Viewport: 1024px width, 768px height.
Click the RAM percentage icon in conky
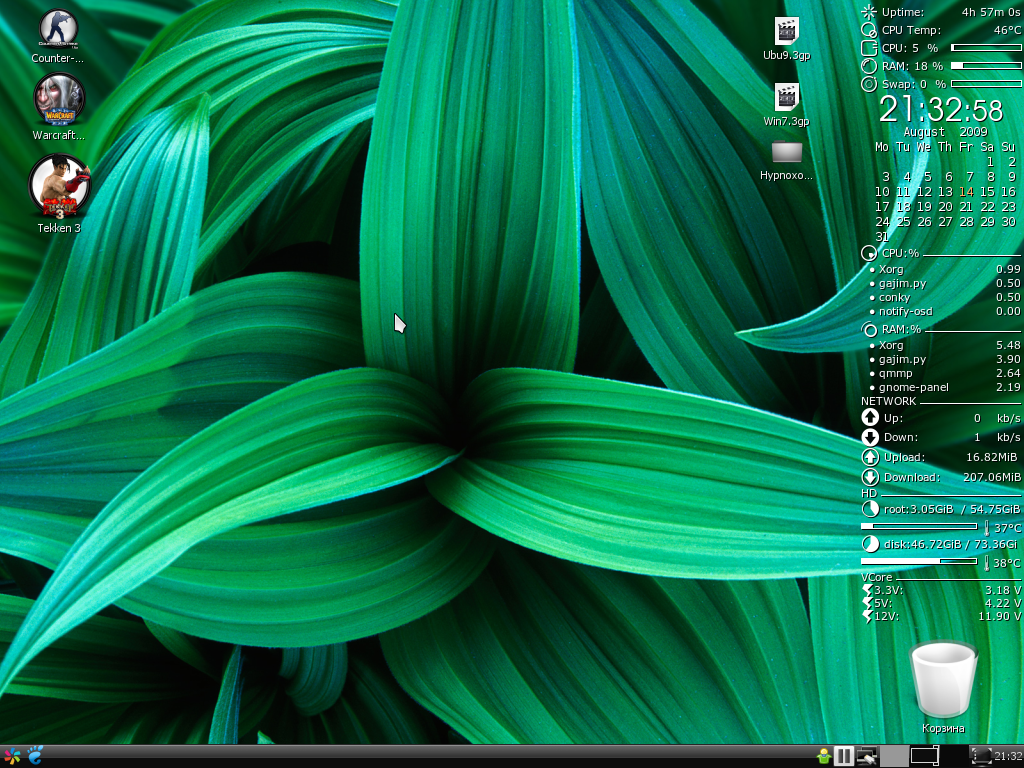tap(869, 66)
